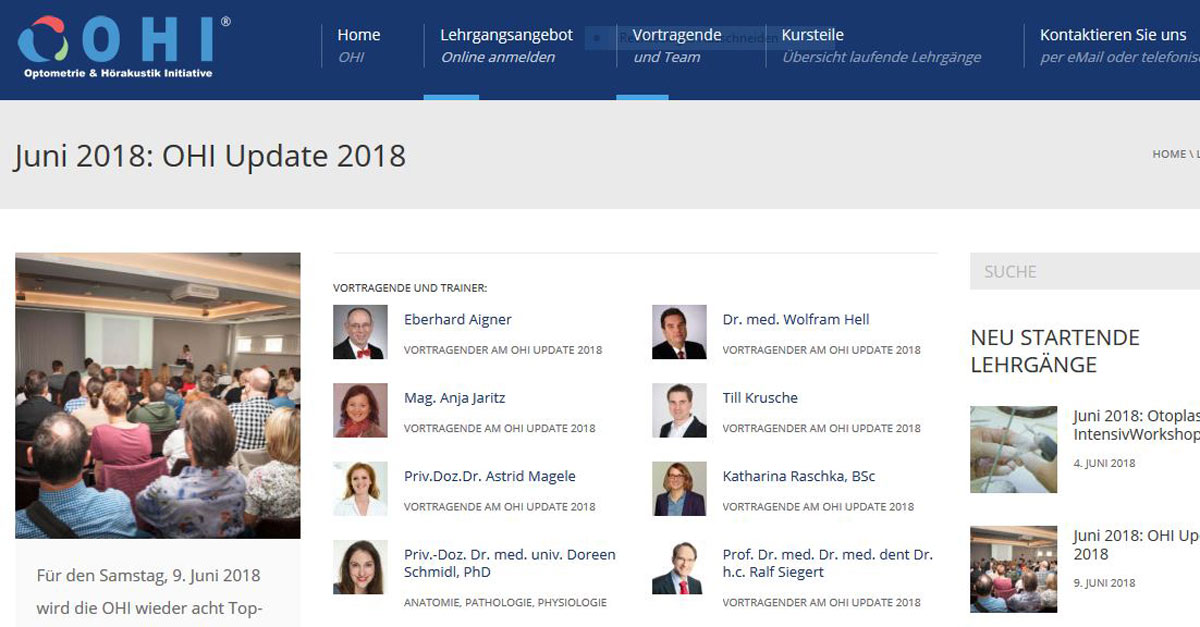Open Eberhard Aigner portrait photo

(360, 332)
